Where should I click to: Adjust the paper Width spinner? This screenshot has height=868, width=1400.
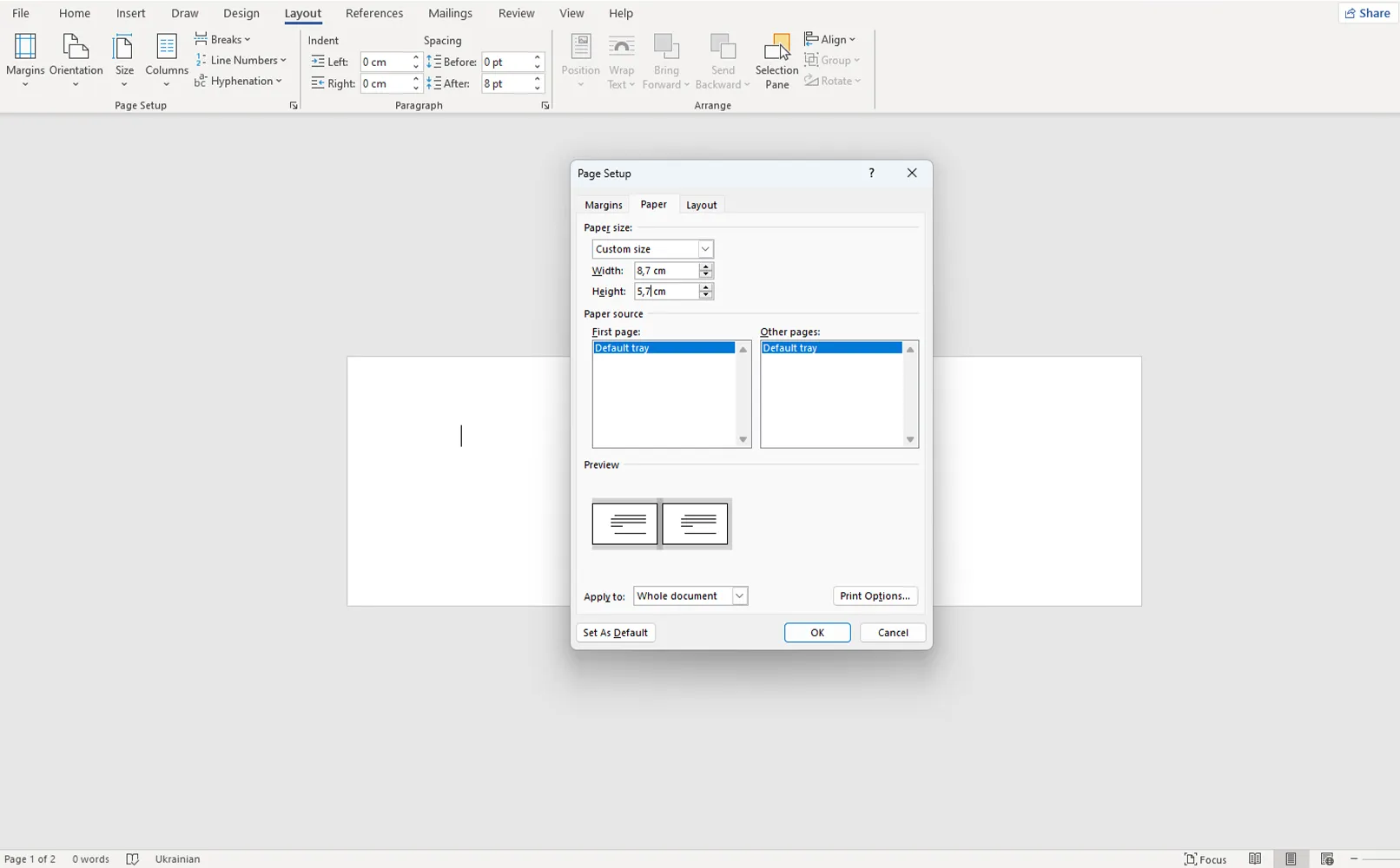706,271
